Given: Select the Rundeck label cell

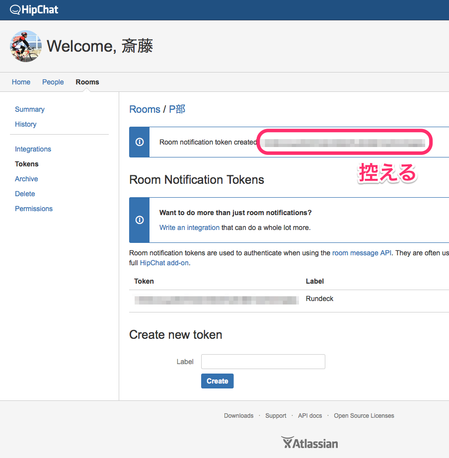Looking at the screenshot, I should click(319, 299).
